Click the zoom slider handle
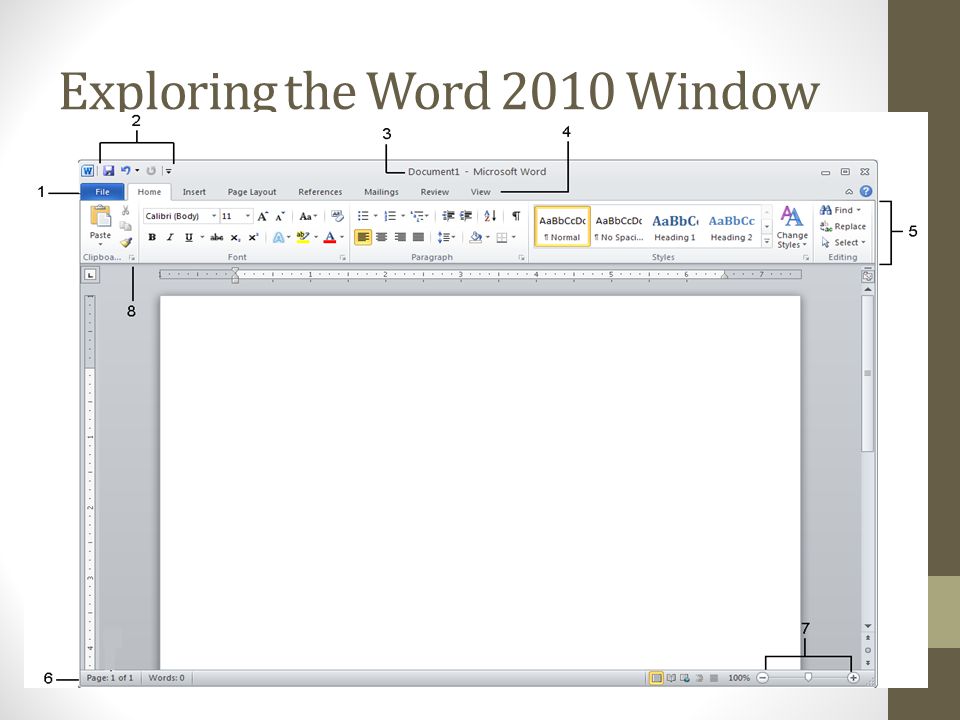Viewport: 960px width, 720px height. (x=808, y=678)
